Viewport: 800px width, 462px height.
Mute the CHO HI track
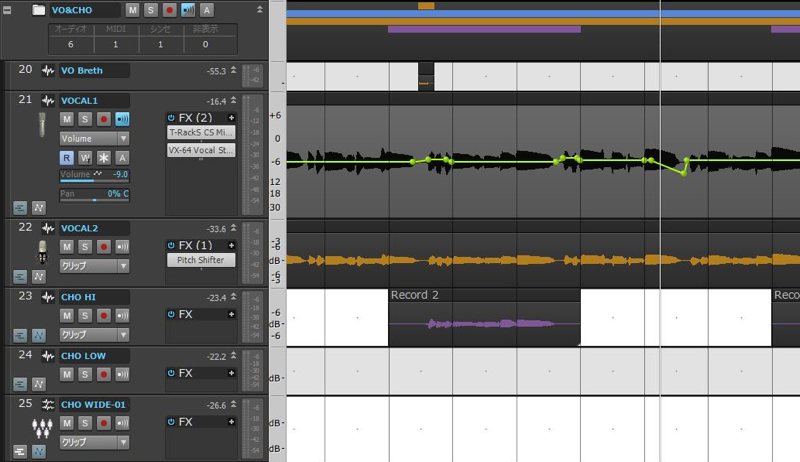point(67,316)
